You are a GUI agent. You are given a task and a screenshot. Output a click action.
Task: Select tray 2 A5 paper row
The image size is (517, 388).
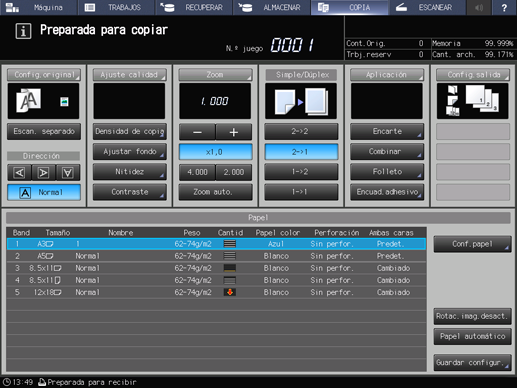coord(216,256)
